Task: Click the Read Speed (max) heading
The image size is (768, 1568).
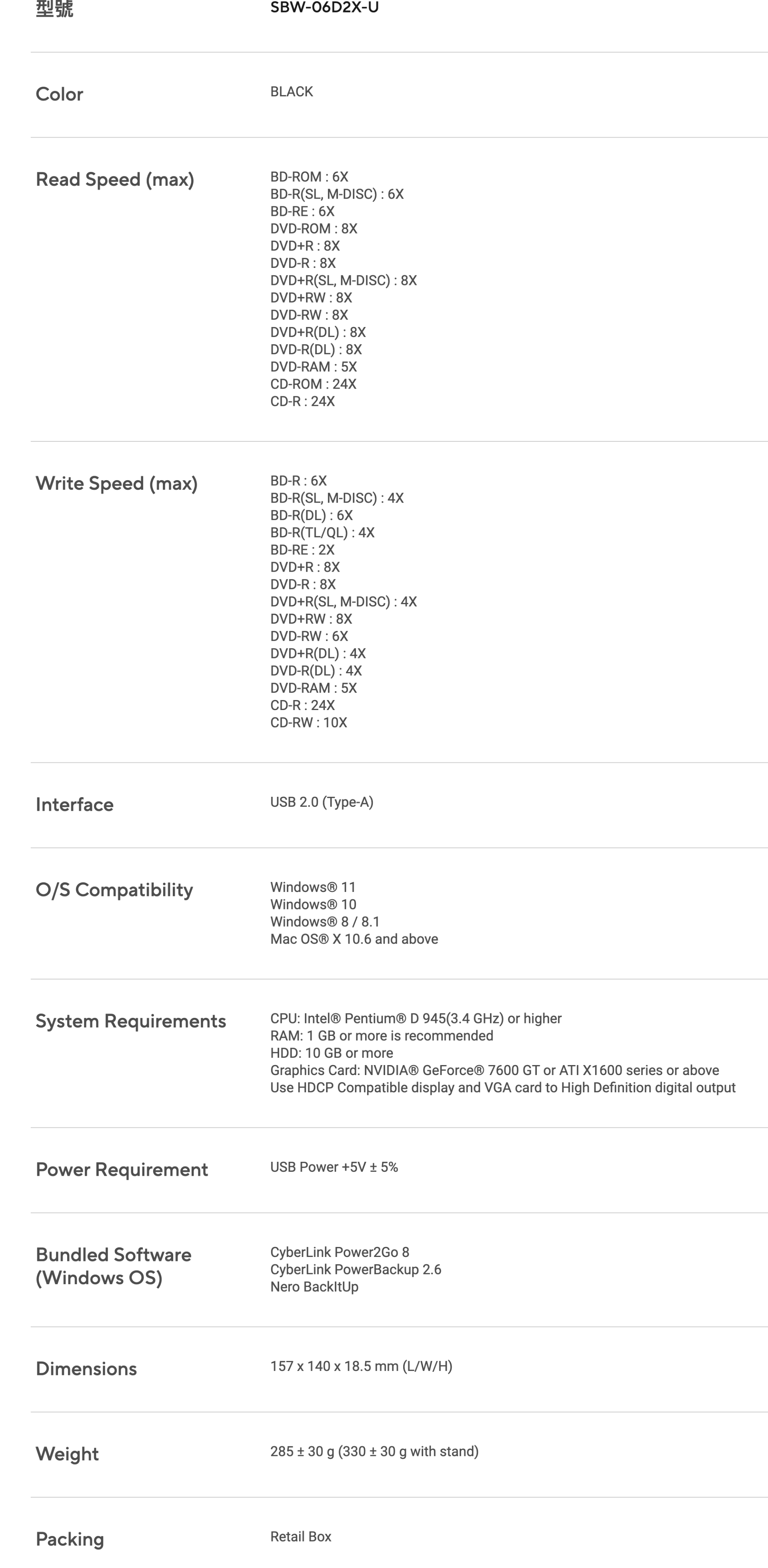Action: (114, 180)
